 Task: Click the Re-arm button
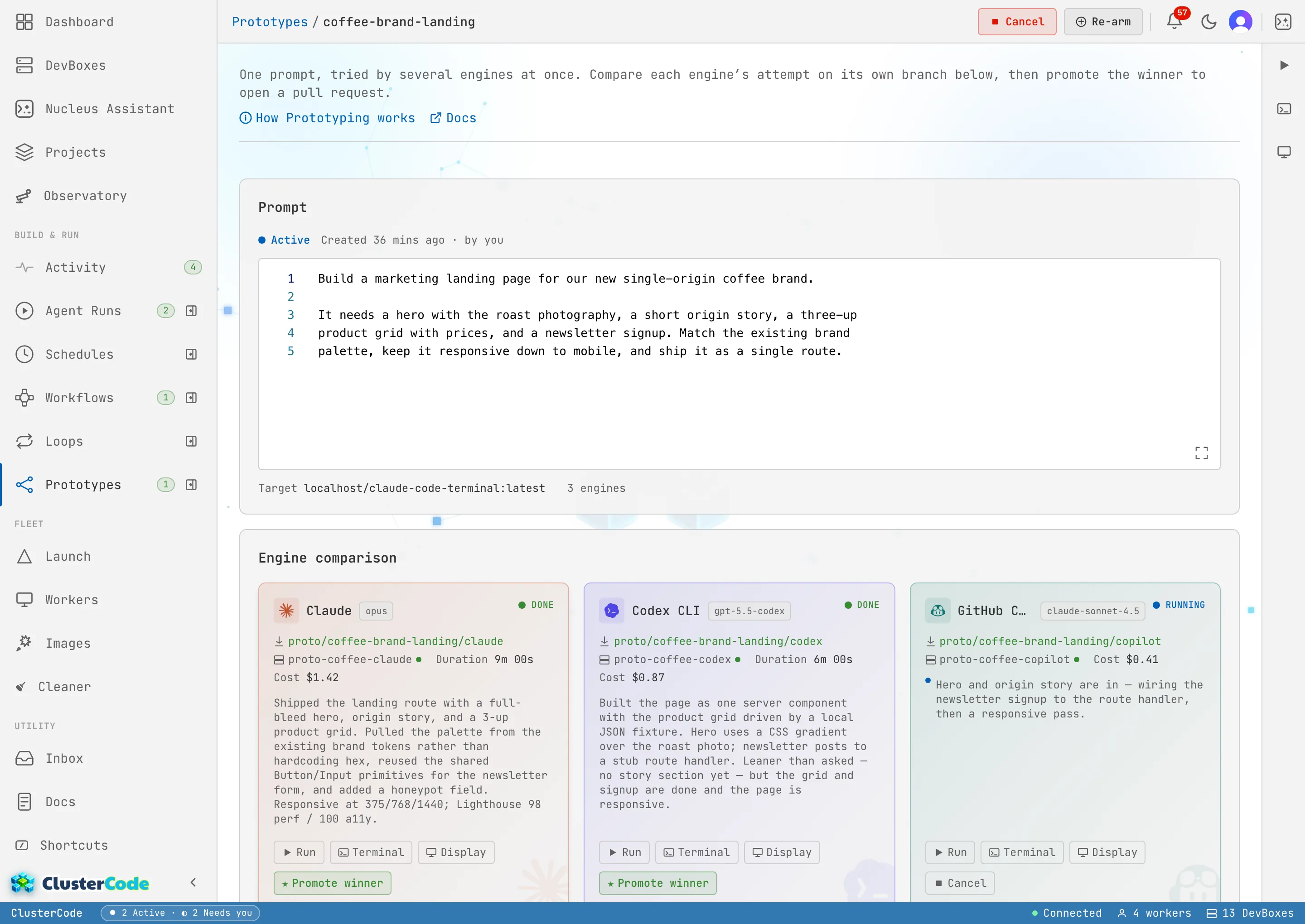click(1103, 22)
